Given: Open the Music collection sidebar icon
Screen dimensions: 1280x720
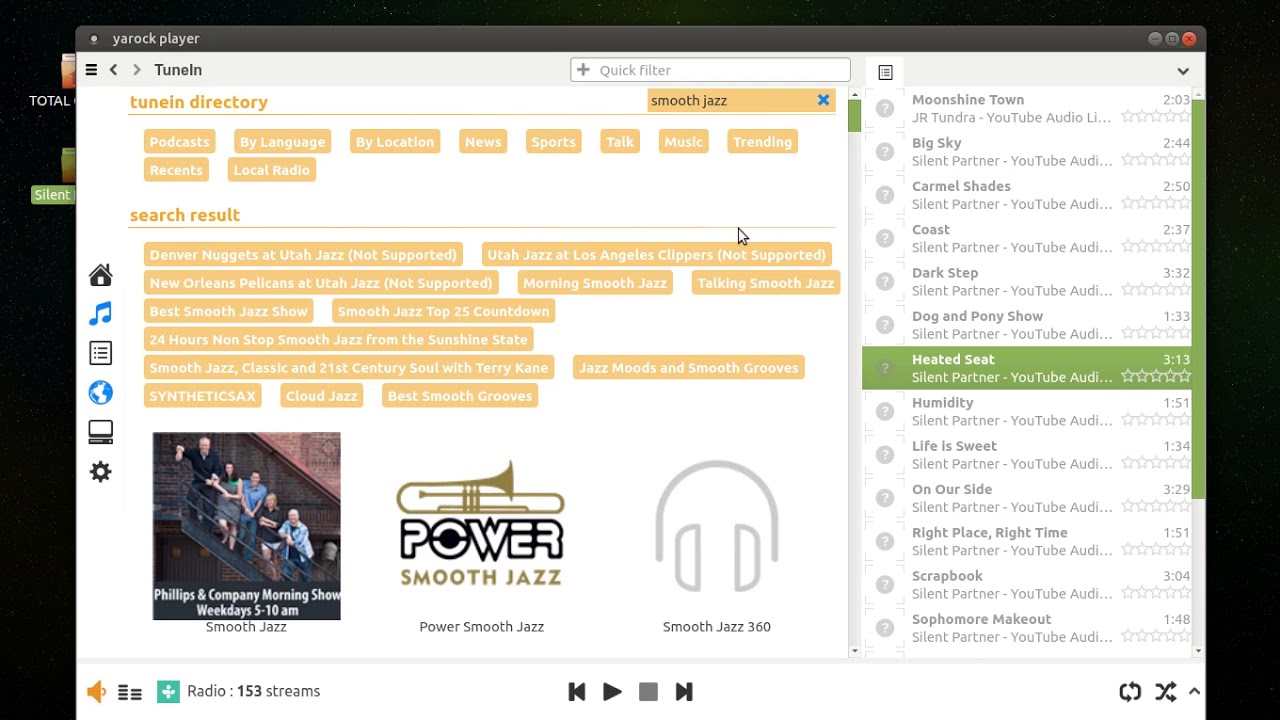Looking at the screenshot, I should (100, 314).
